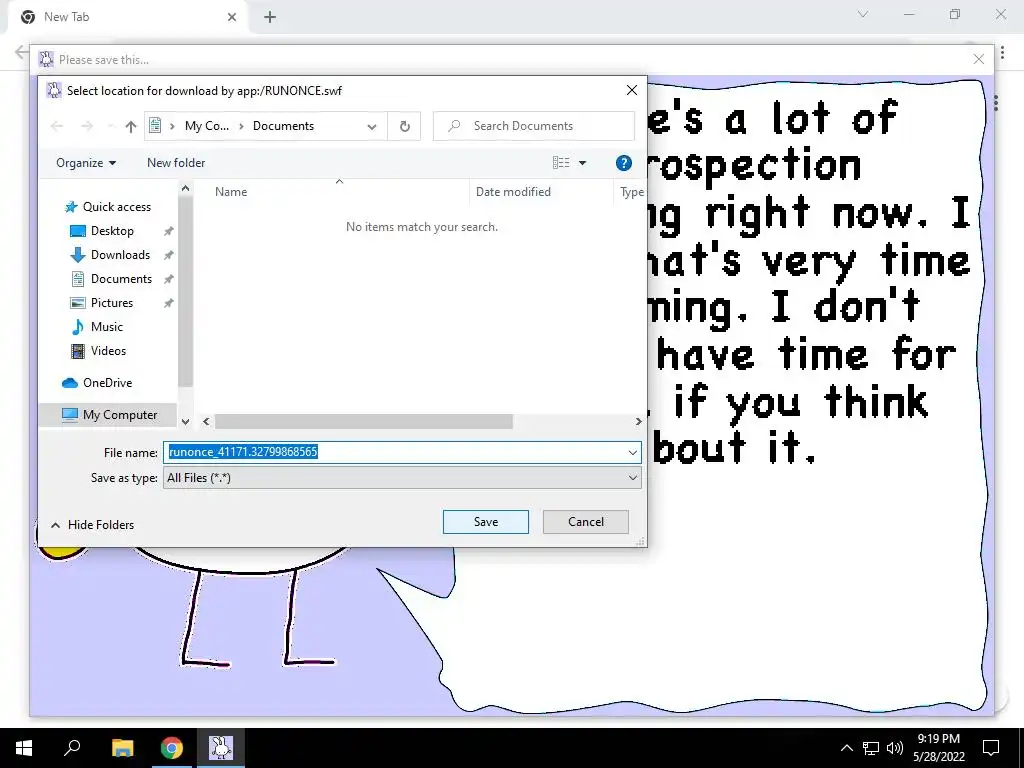
Task: Show hidden system tray icons
Action: point(846,748)
